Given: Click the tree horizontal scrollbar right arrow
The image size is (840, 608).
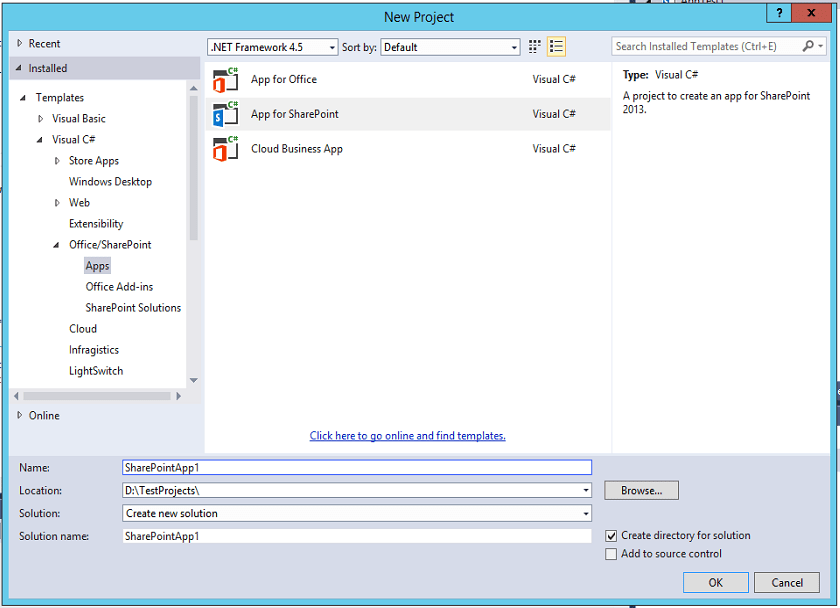Looking at the screenshot, I should click(178, 396).
